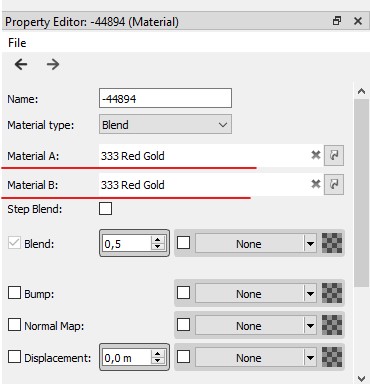Go forward with the right arrow
Screen dimensions: 370x384
coord(53,64)
